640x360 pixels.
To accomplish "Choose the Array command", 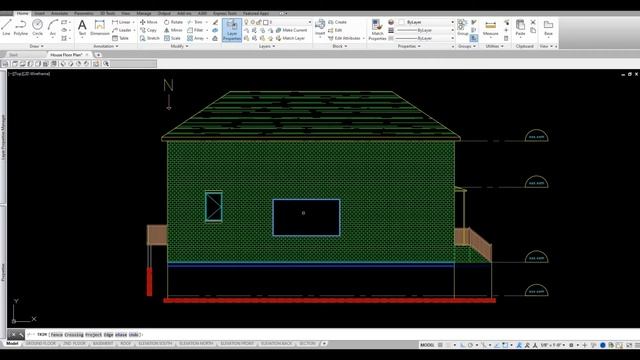I will (196, 38).
